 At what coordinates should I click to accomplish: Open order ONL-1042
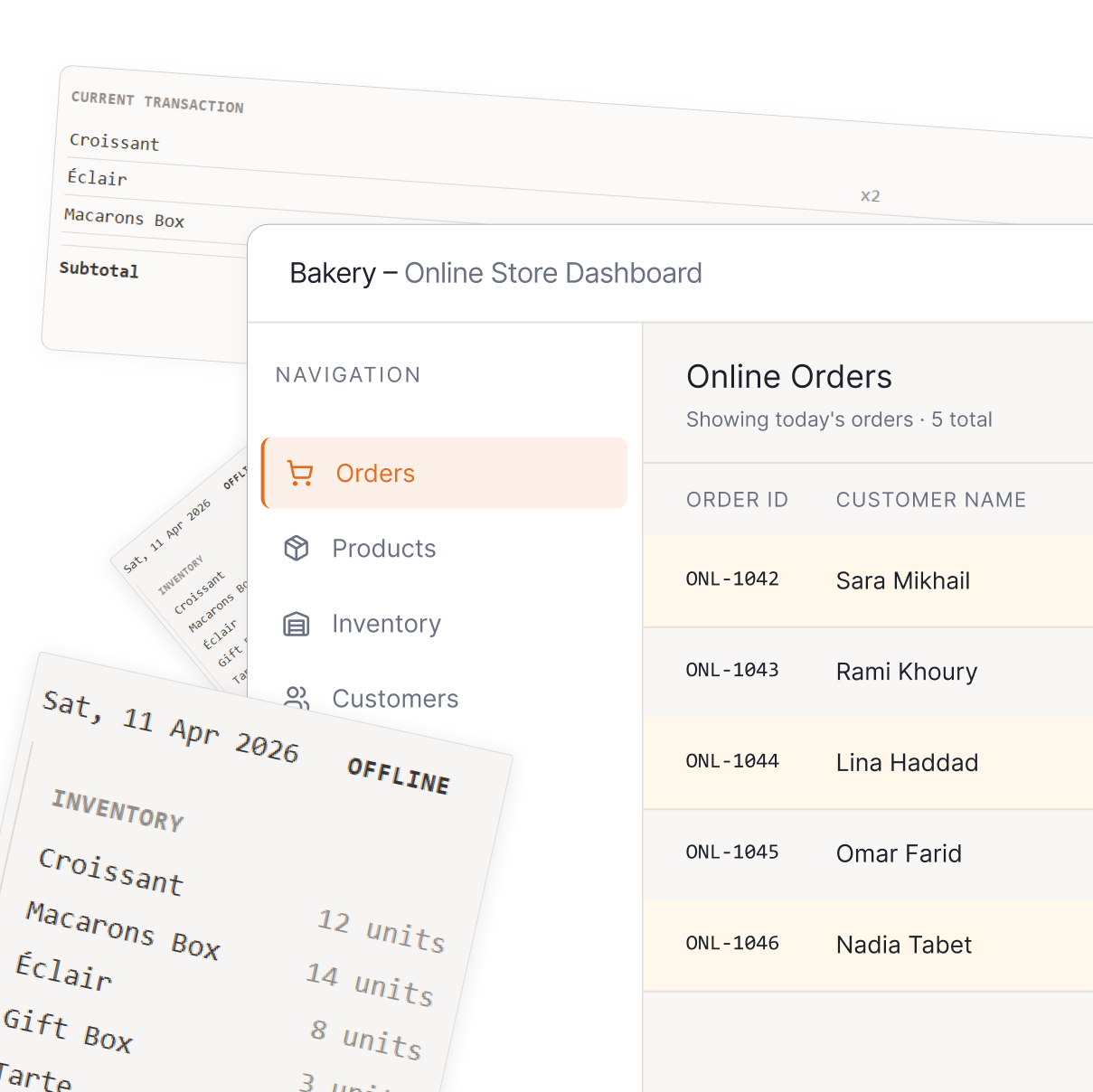click(x=732, y=579)
